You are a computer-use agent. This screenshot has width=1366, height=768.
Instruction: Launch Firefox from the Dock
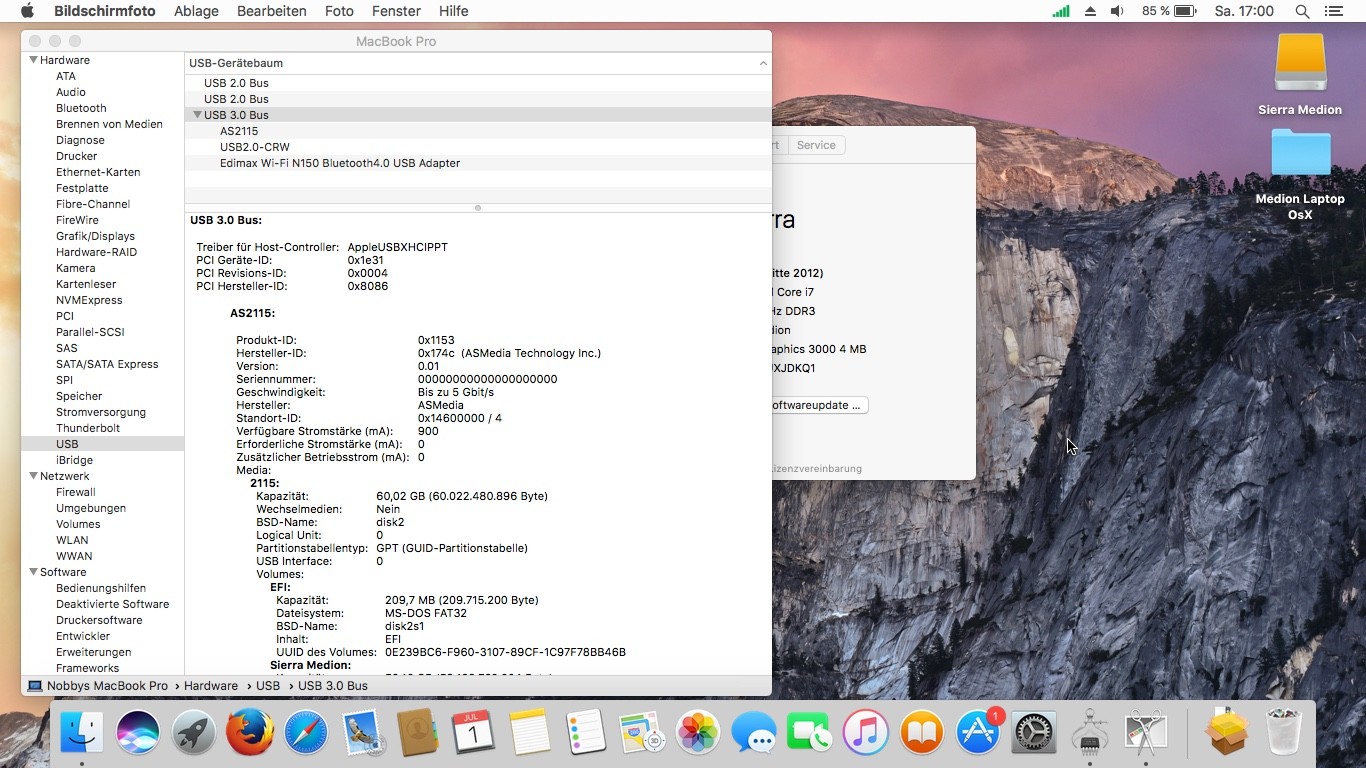coord(250,733)
